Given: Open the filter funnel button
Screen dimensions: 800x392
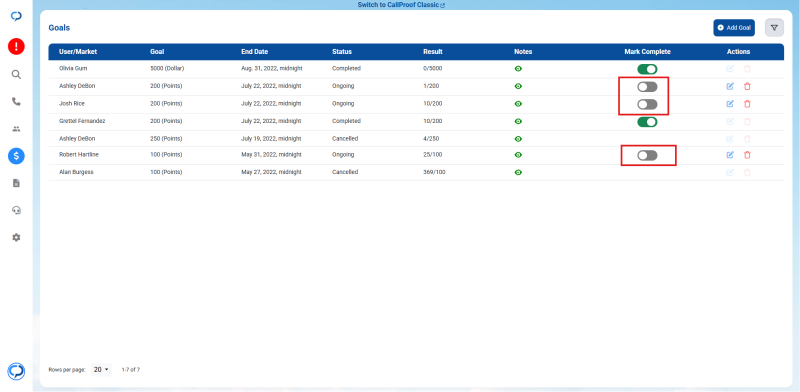Looking at the screenshot, I should click(x=774, y=28).
